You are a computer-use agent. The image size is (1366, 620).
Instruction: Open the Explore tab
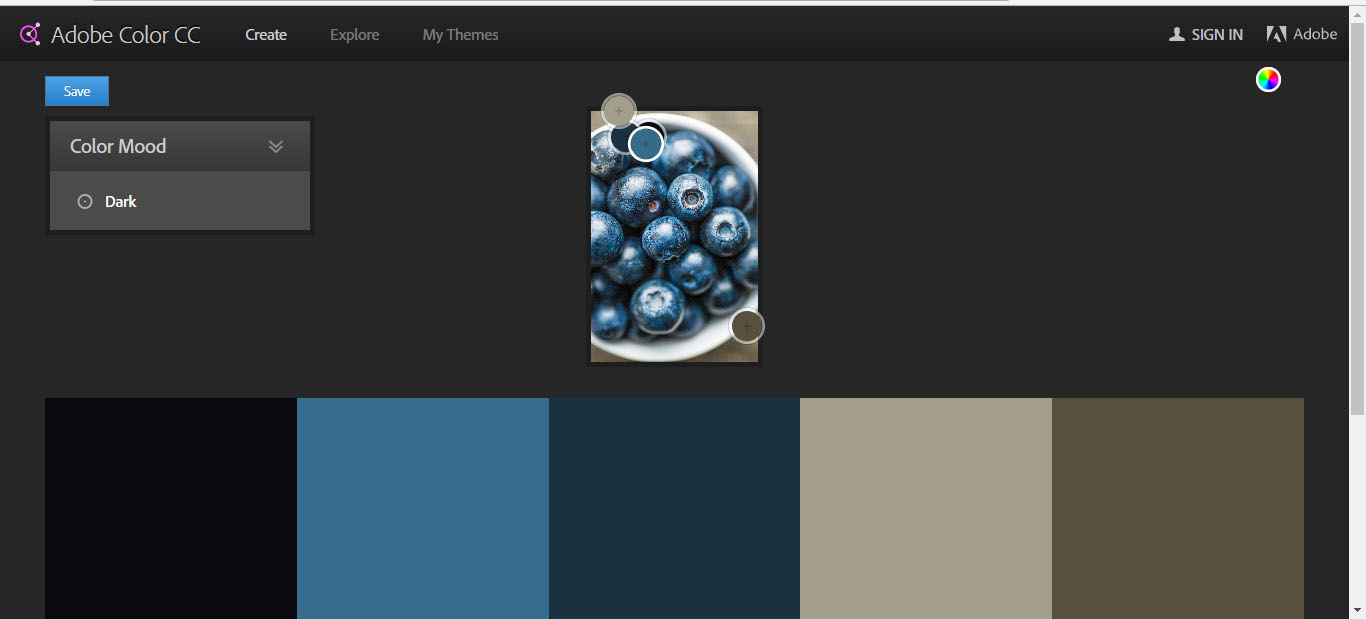355,35
